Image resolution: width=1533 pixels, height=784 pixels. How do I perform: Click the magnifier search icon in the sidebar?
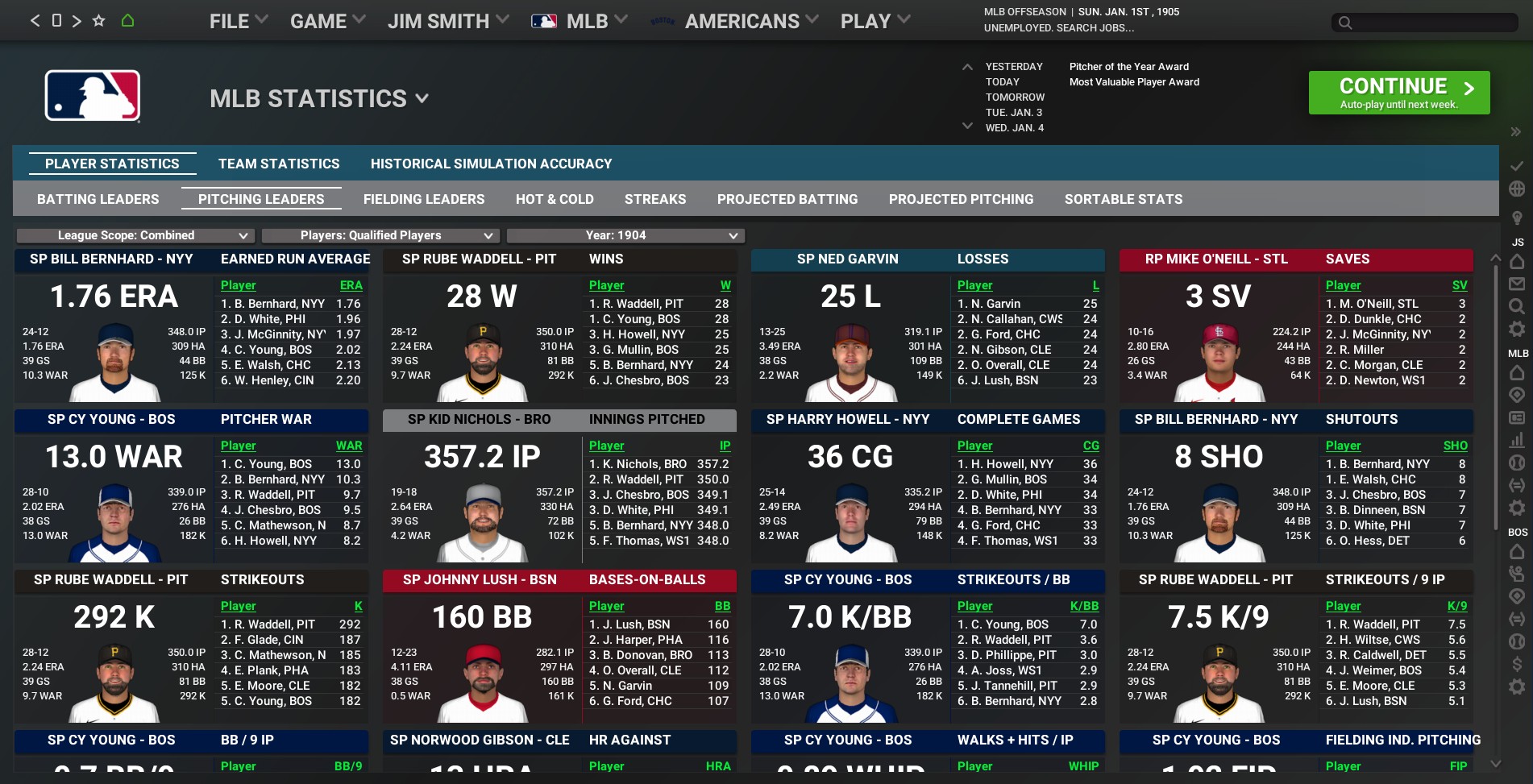pyautogui.click(x=1516, y=306)
